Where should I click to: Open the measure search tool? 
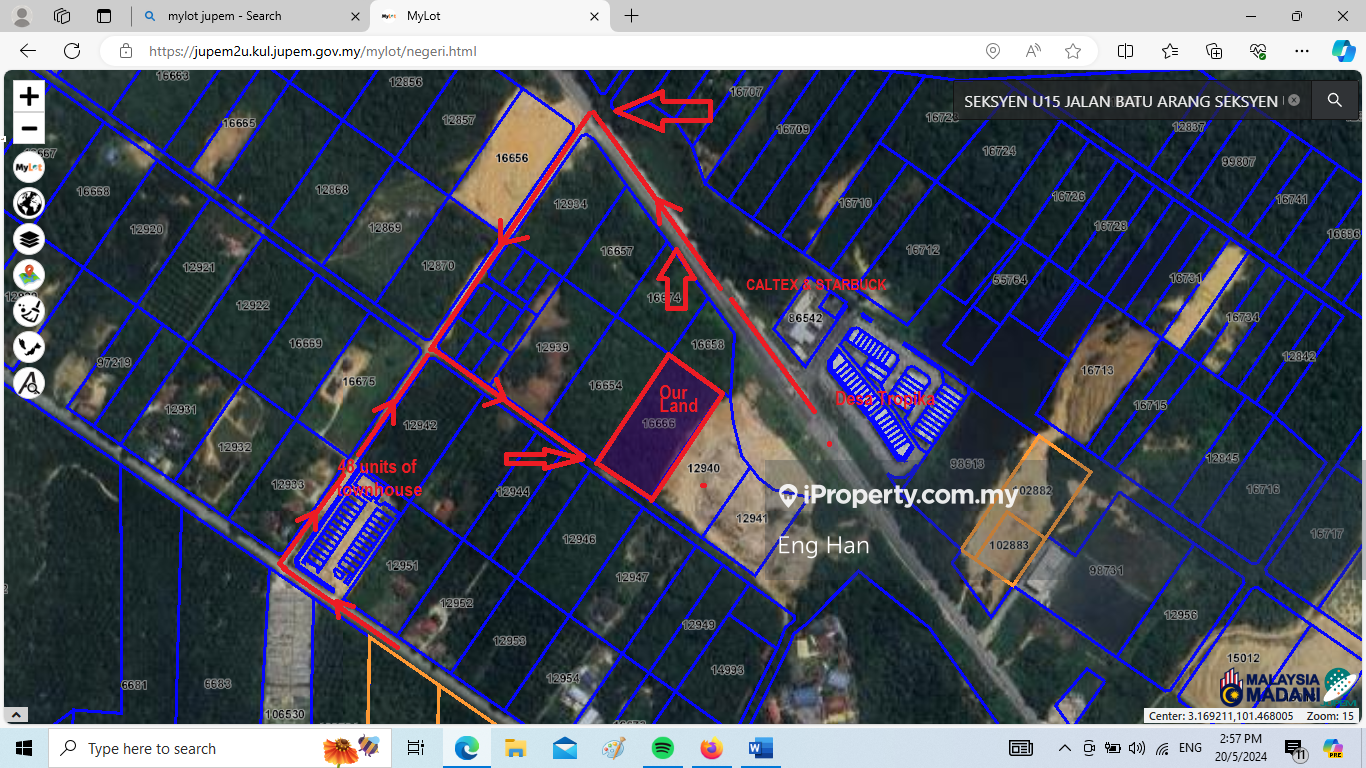[29, 383]
